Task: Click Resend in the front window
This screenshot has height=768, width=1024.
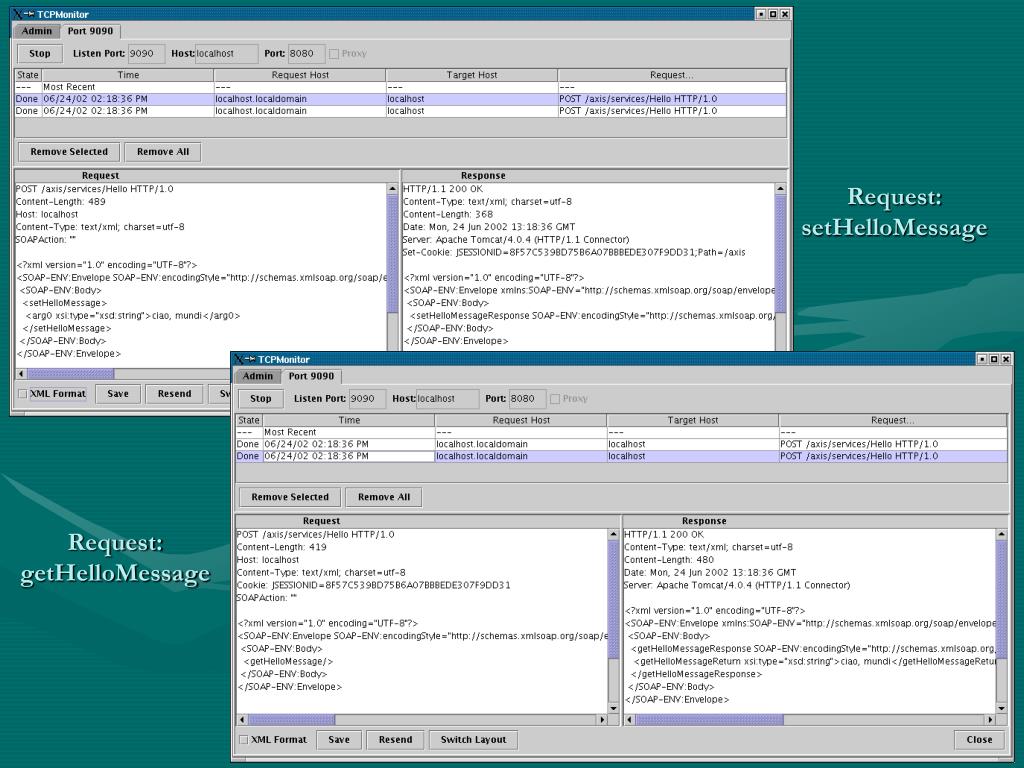Action: [396, 739]
